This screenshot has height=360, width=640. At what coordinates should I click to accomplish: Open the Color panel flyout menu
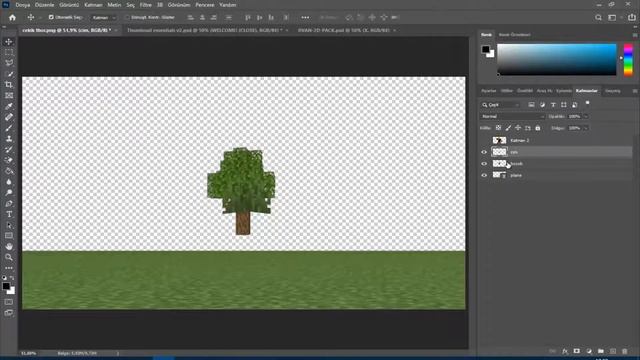tap(635, 35)
